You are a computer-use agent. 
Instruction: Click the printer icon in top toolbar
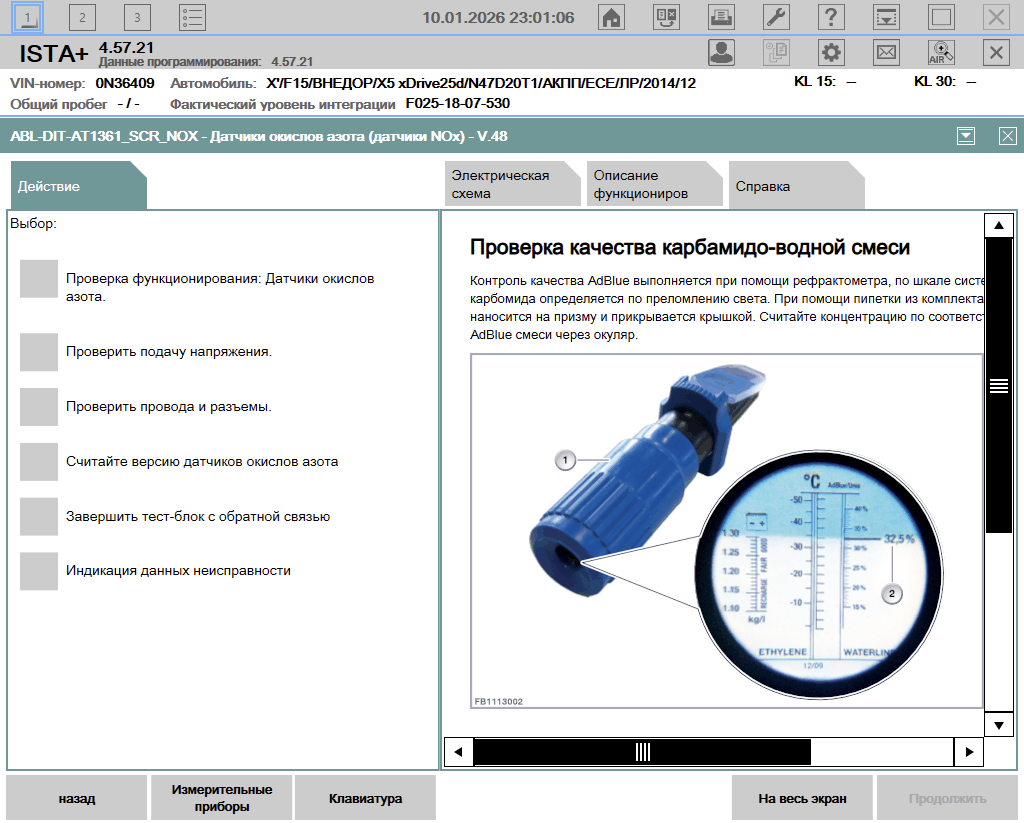point(721,17)
